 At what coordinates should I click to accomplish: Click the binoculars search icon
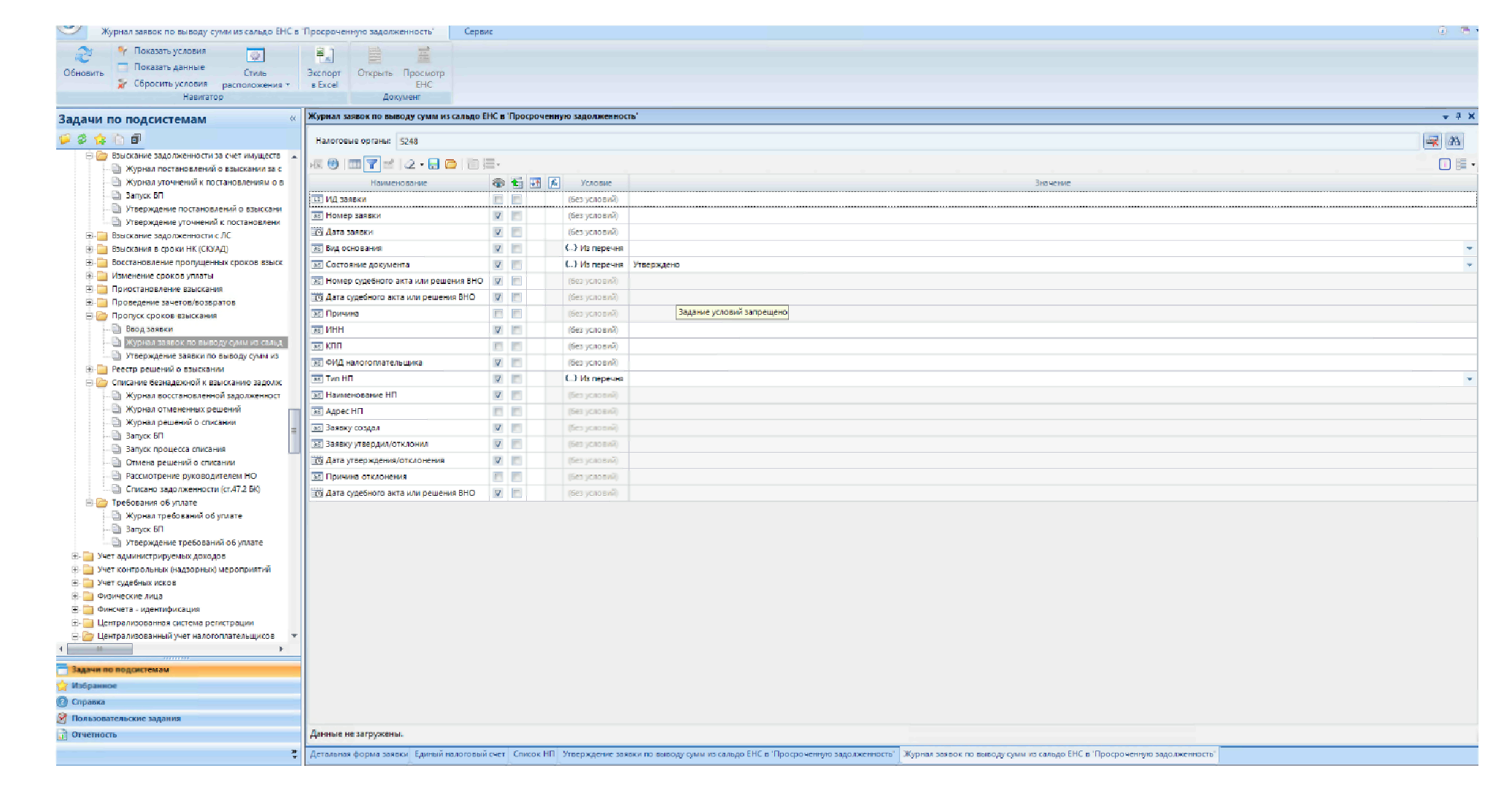pos(1454,141)
